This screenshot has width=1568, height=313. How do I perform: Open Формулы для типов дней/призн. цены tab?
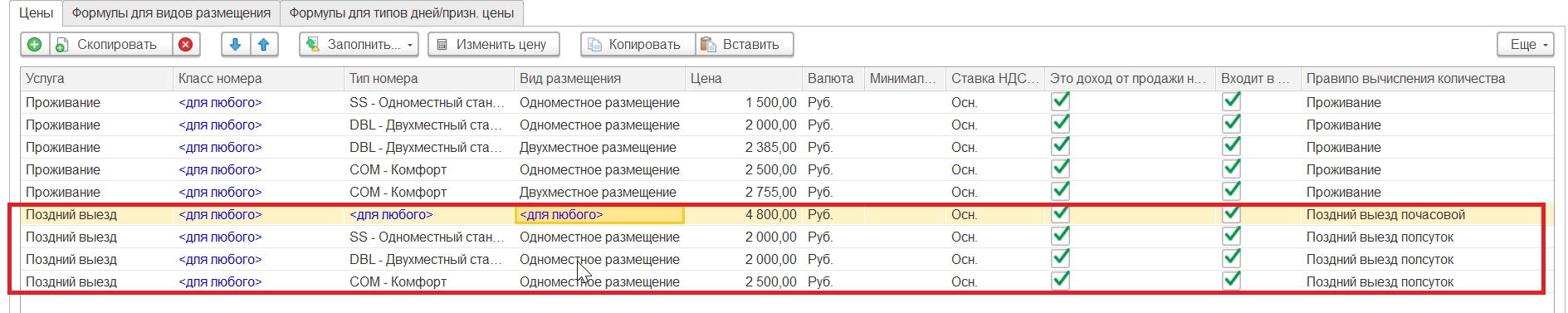pyautogui.click(x=402, y=12)
